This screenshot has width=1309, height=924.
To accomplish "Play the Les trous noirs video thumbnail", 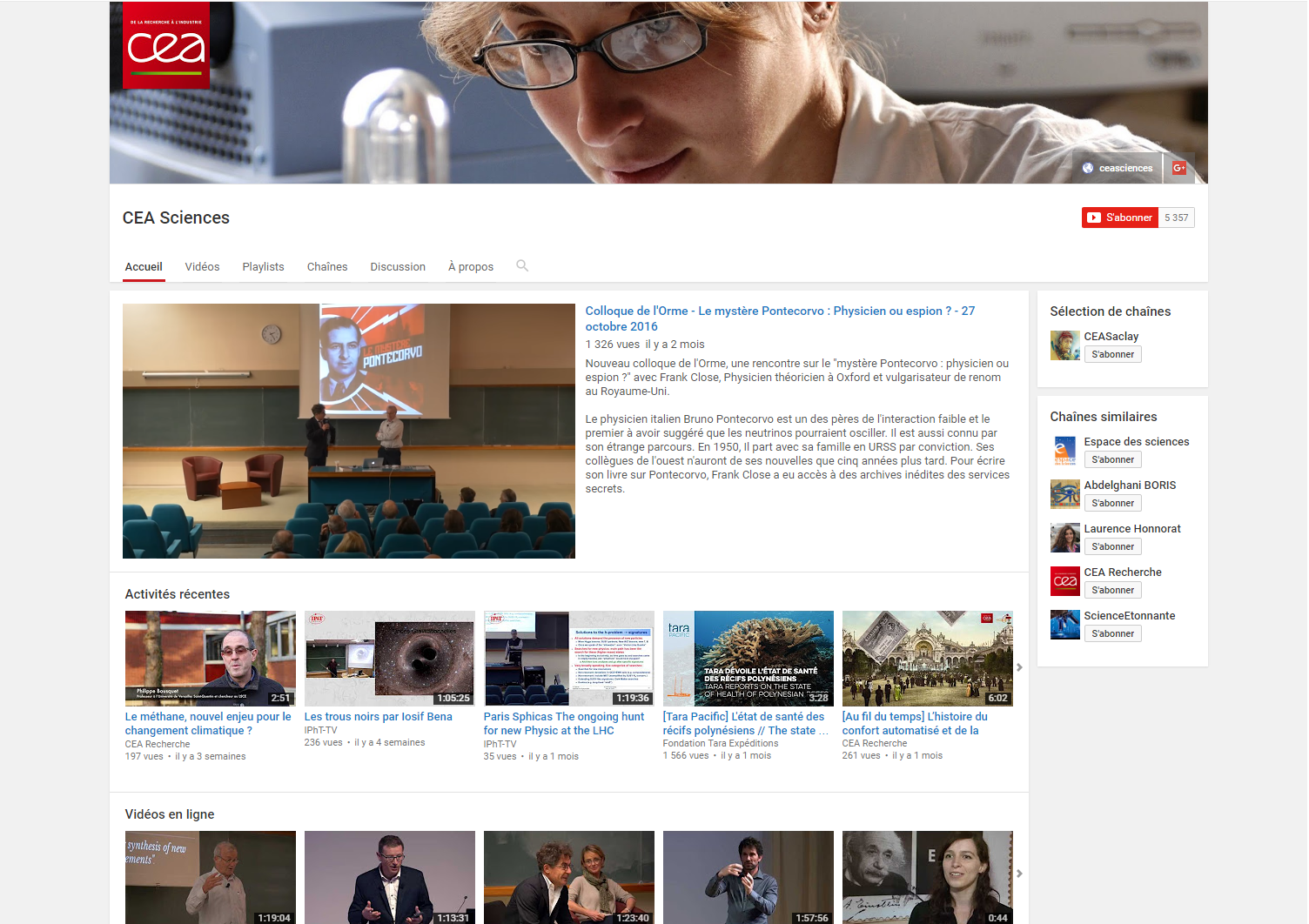I will click(x=389, y=658).
